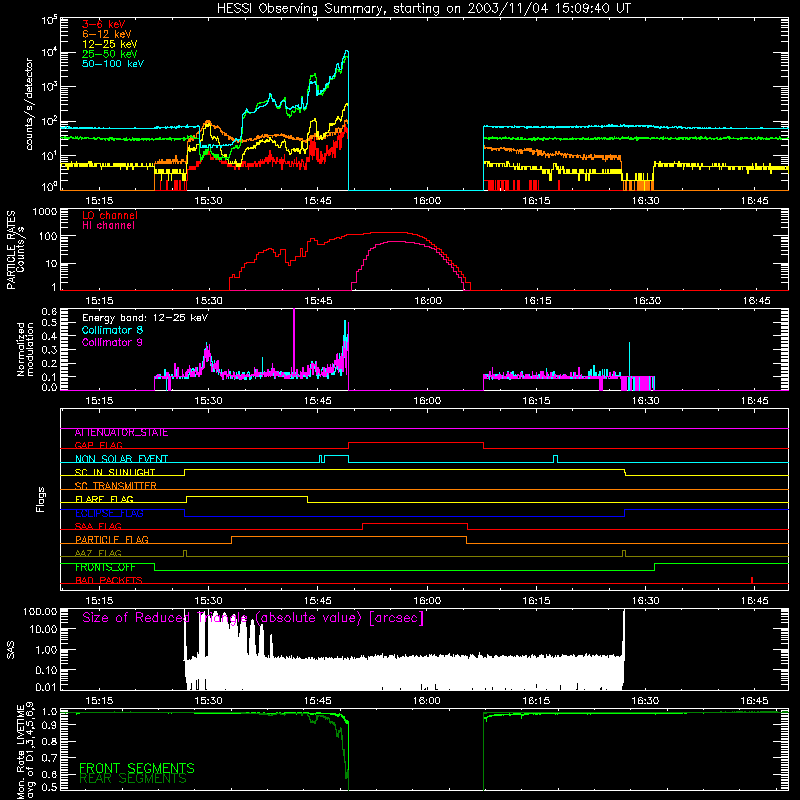Click the 'Energy band: 12-25 keV' caption
The width and height of the screenshot is (800, 800).
[145, 318]
